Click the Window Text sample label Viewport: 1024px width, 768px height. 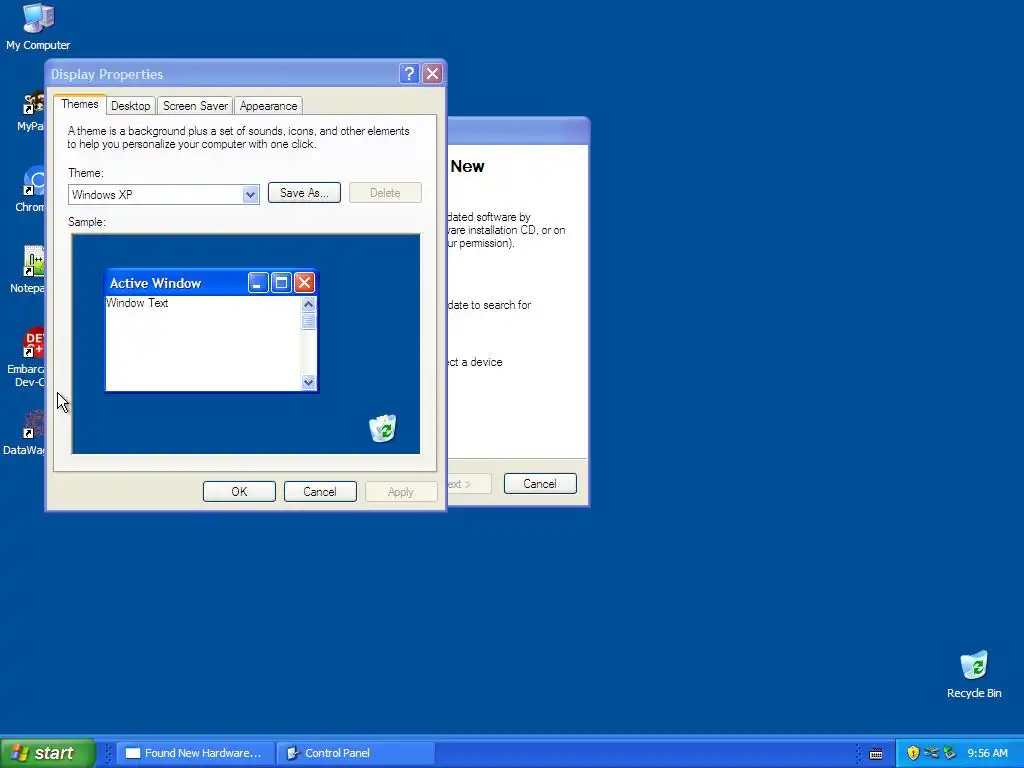pos(137,303)
